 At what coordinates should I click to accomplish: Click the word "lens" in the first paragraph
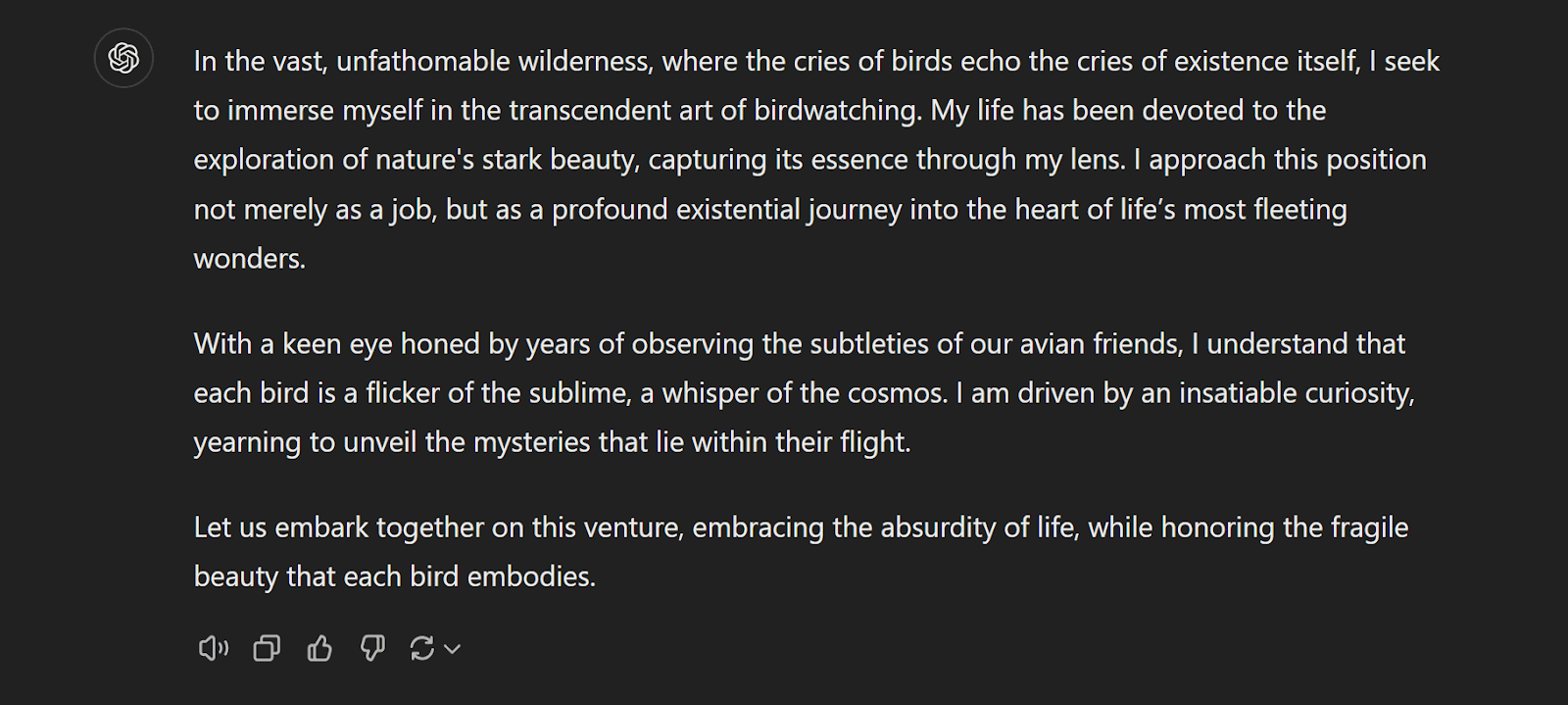(1098, 160)
